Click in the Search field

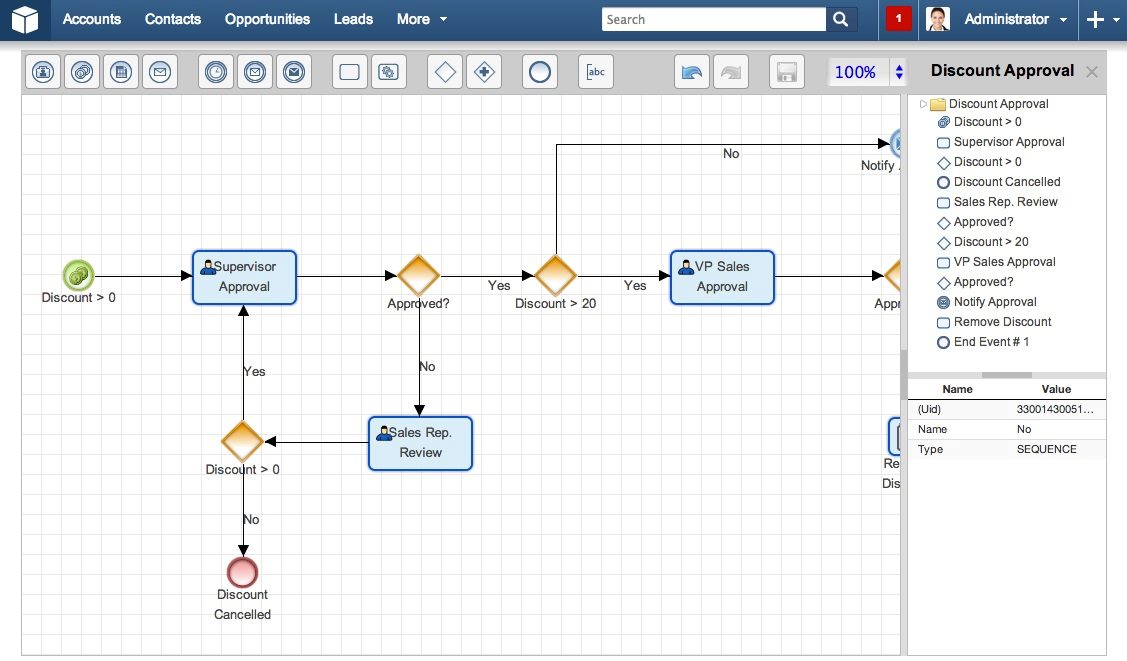pos(714,19)
